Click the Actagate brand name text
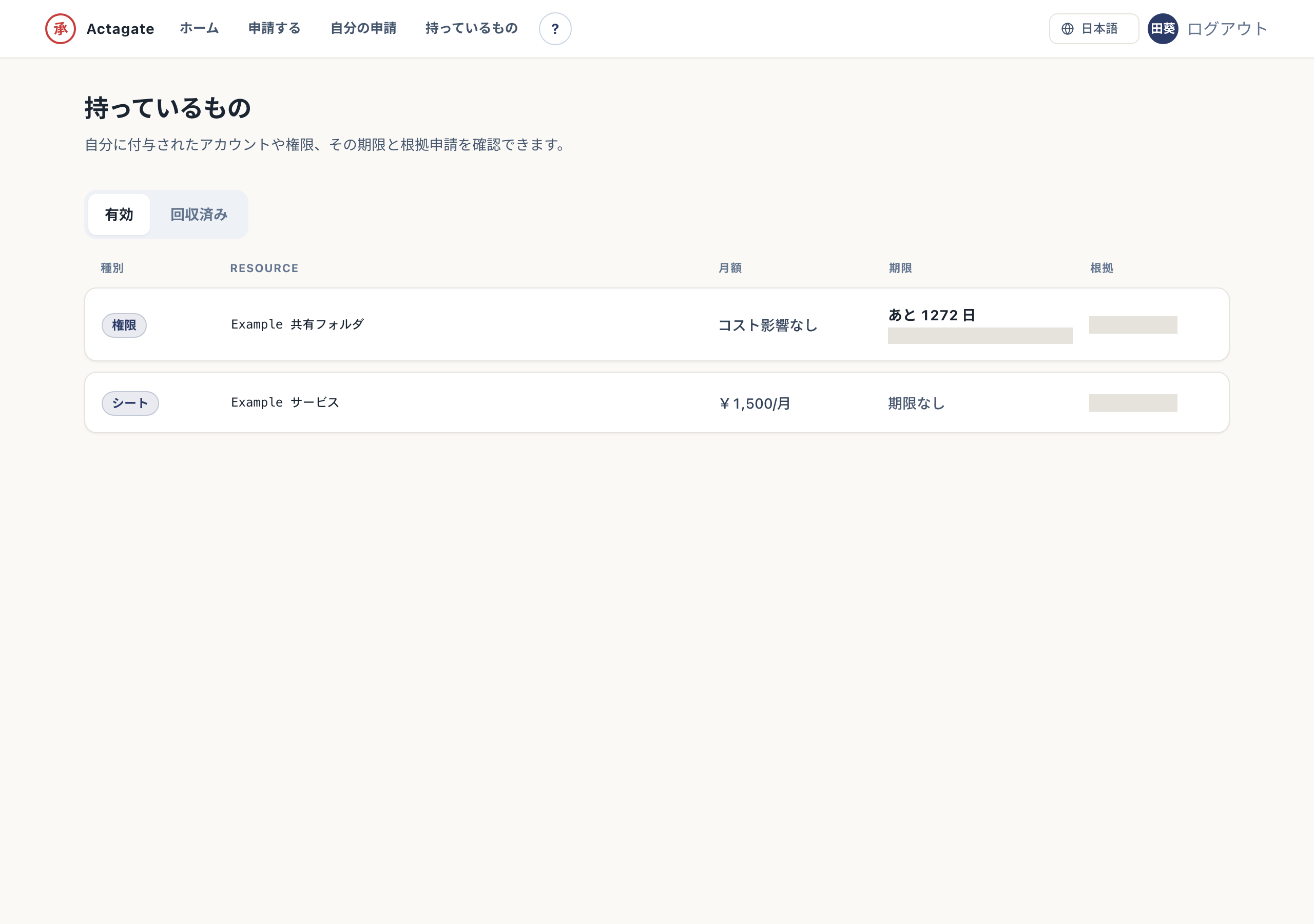Screen dimensions: 1314x924 tap(120, 29)
